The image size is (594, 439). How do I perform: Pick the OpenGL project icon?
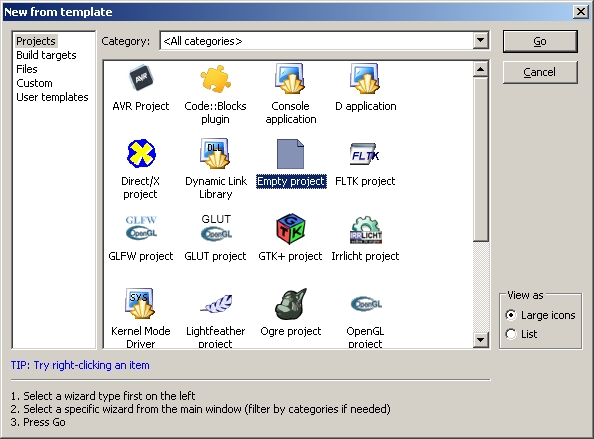[366, 304]
